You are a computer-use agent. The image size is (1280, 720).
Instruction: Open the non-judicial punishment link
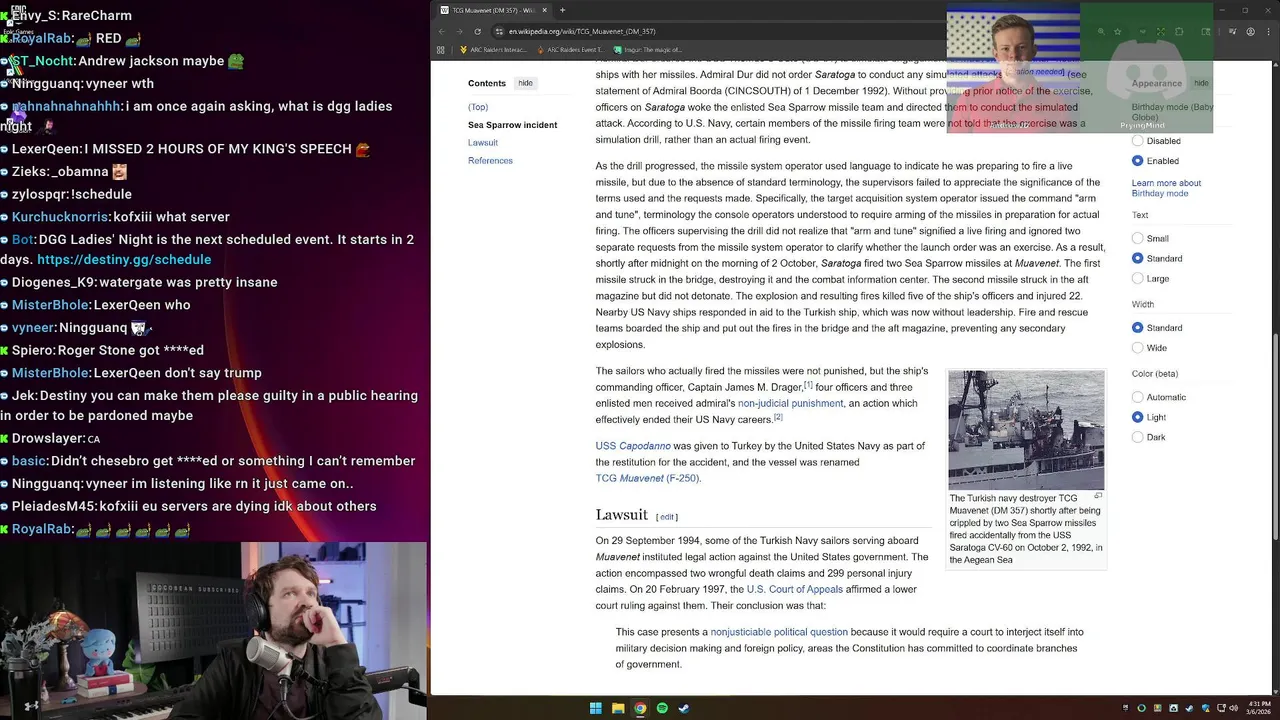(790, 403)
